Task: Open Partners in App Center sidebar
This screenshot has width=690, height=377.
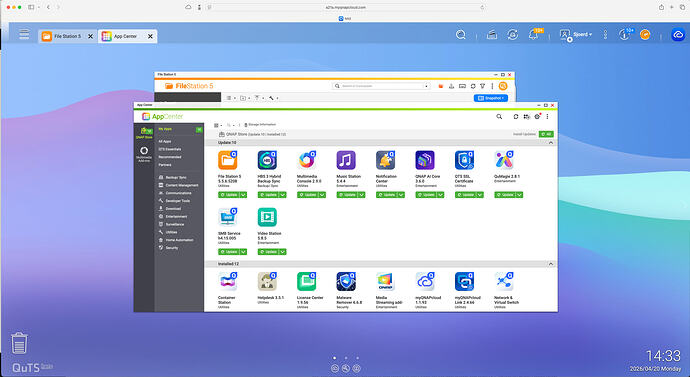Action: coord(165,165)
